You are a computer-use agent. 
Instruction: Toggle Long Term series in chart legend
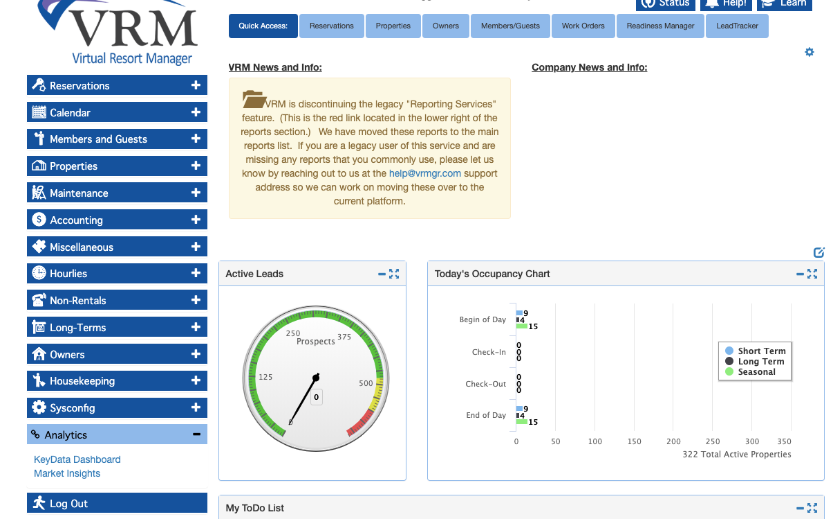[x=755, y=361]
